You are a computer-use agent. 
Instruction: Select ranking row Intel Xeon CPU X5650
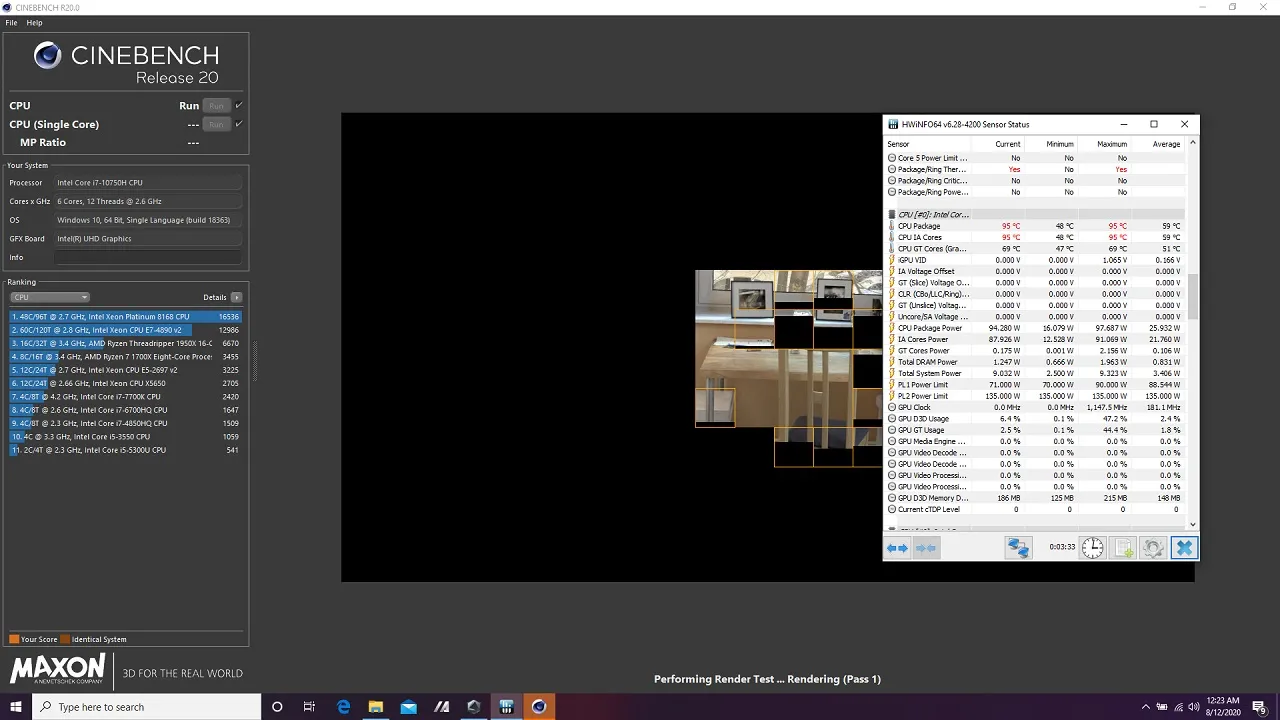click(125, 383)
